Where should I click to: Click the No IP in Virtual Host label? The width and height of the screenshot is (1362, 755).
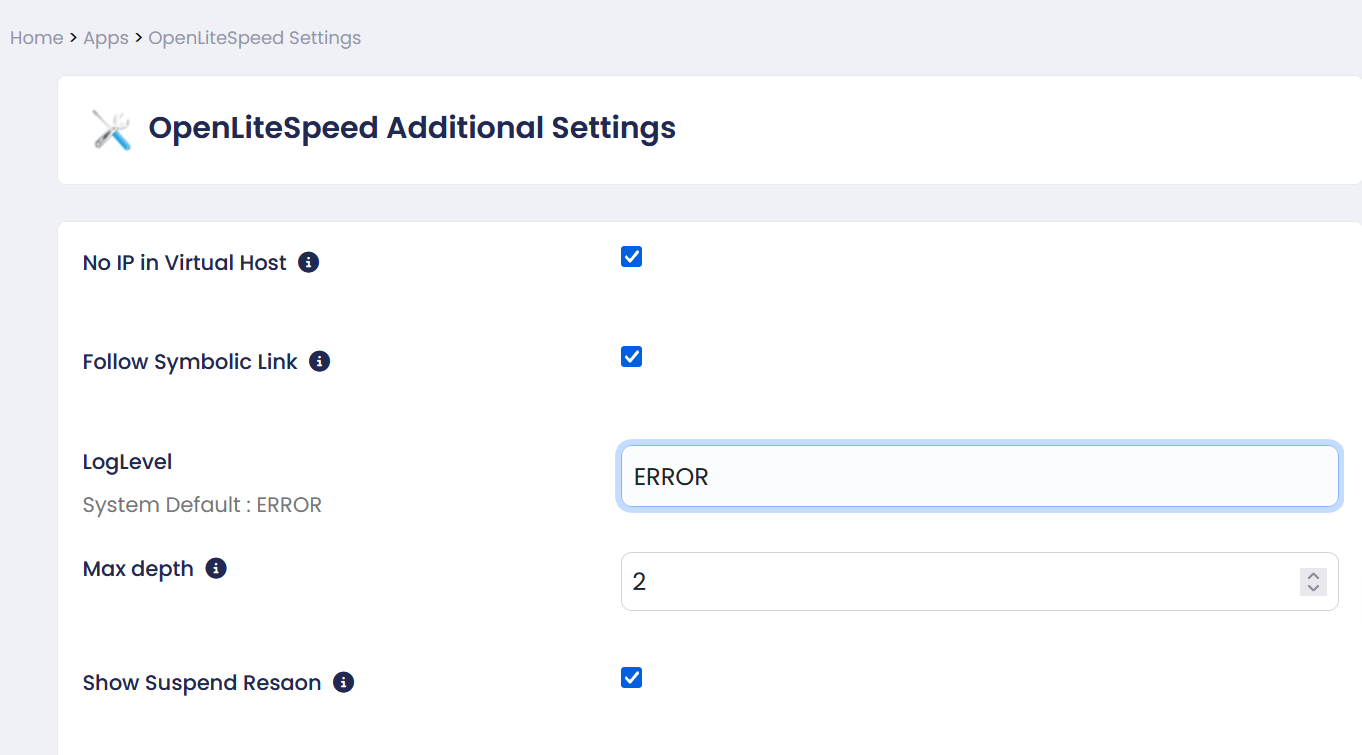pos(184,263)
